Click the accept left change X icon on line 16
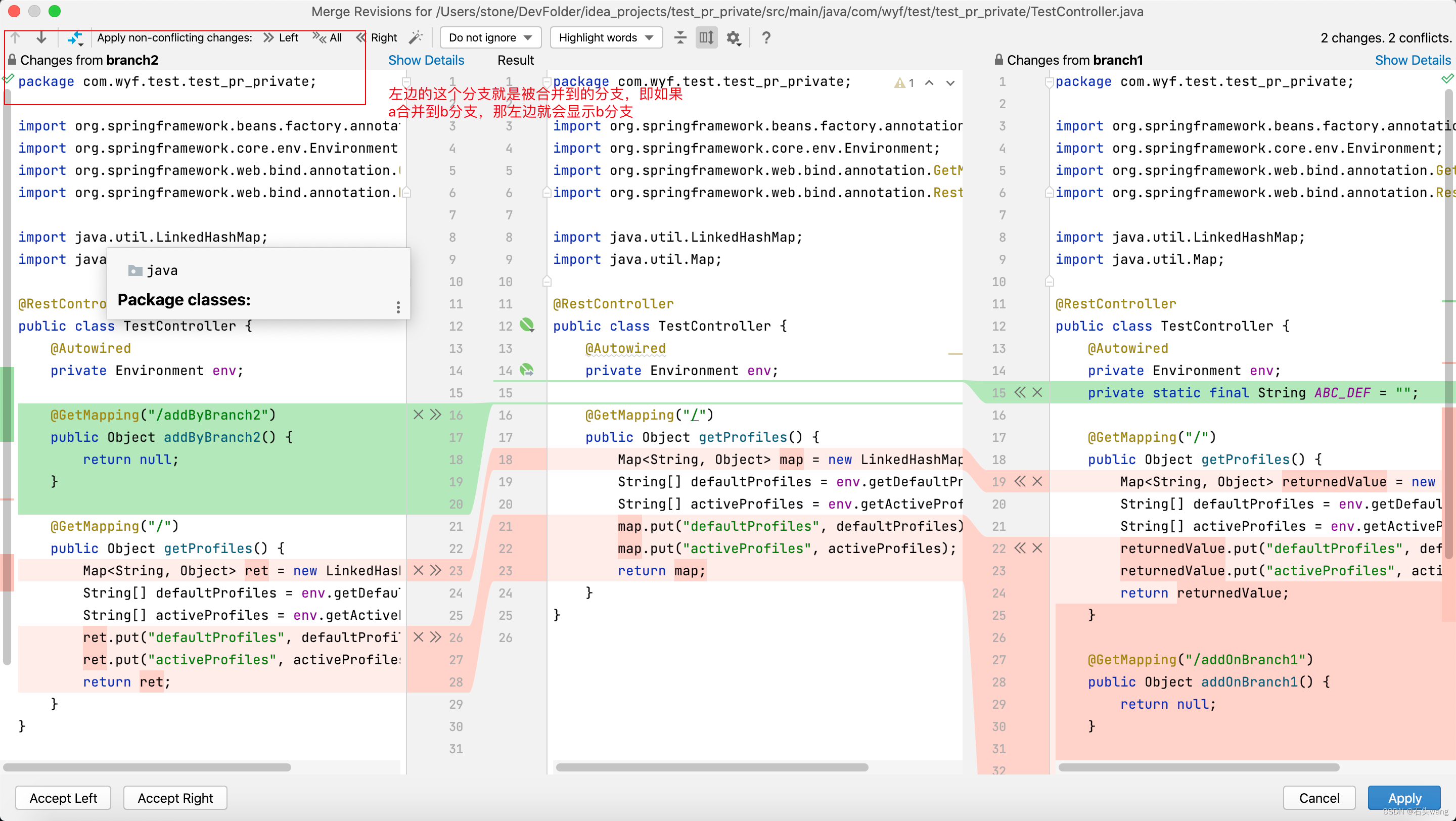Viewport: 1456px width, 821px height. [418, 414]
